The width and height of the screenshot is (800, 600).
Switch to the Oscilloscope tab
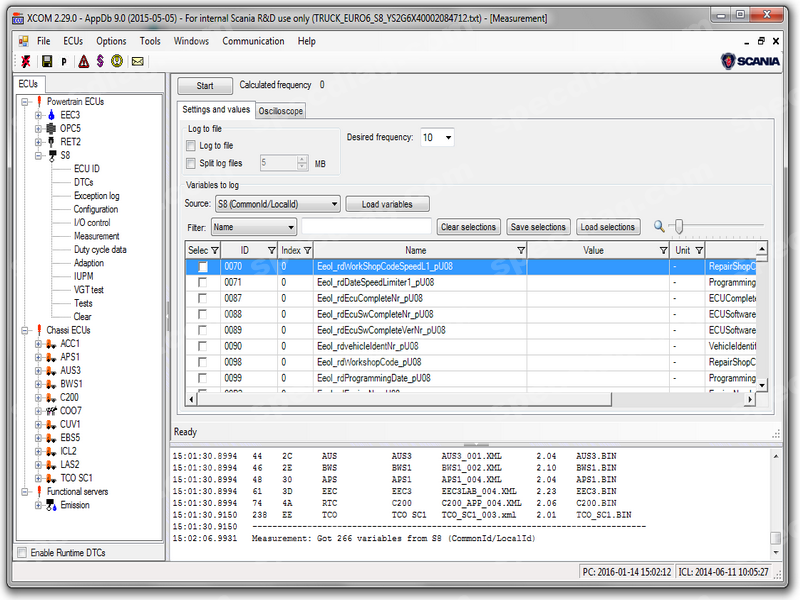281,111
